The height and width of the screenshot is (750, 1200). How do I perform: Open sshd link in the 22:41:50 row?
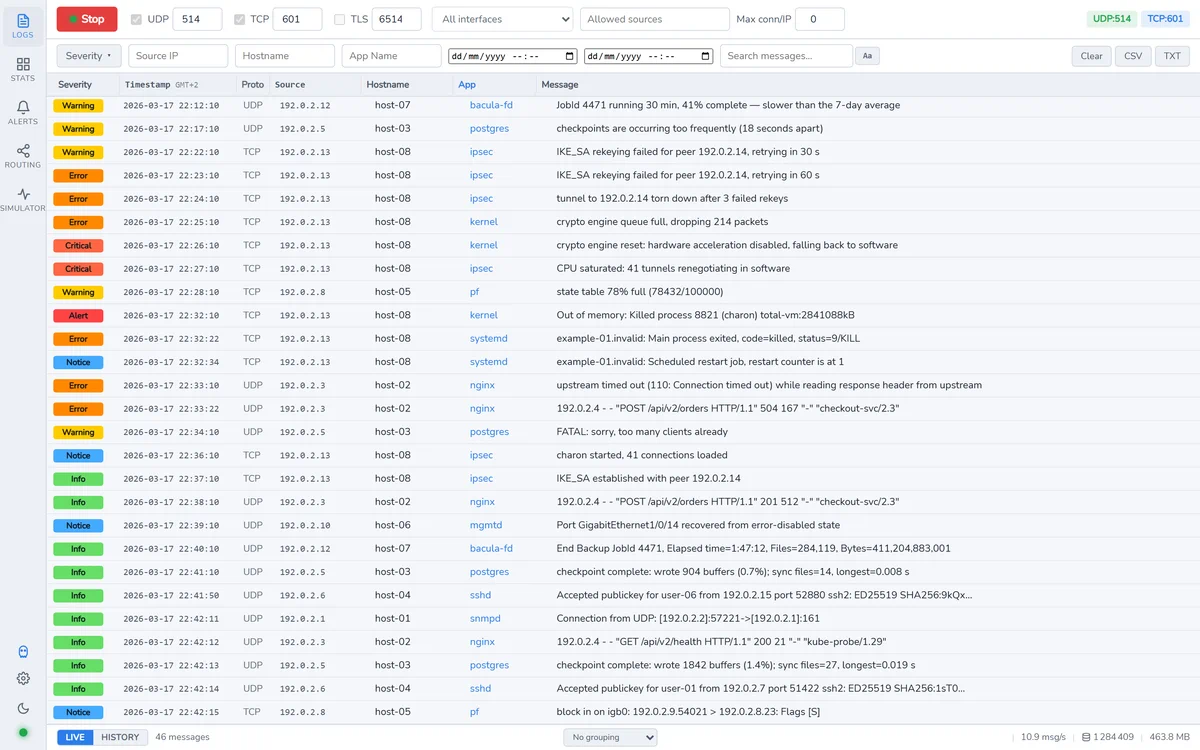pyautogui.click(x=480, y=595)
